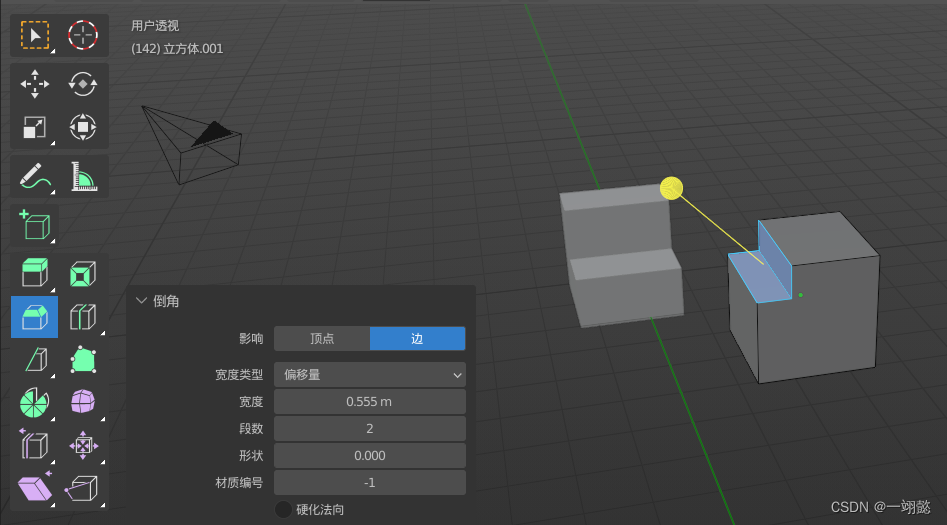Choose the Loop Cut tool
Screen dimensions: 947x525
pos(83,317)
